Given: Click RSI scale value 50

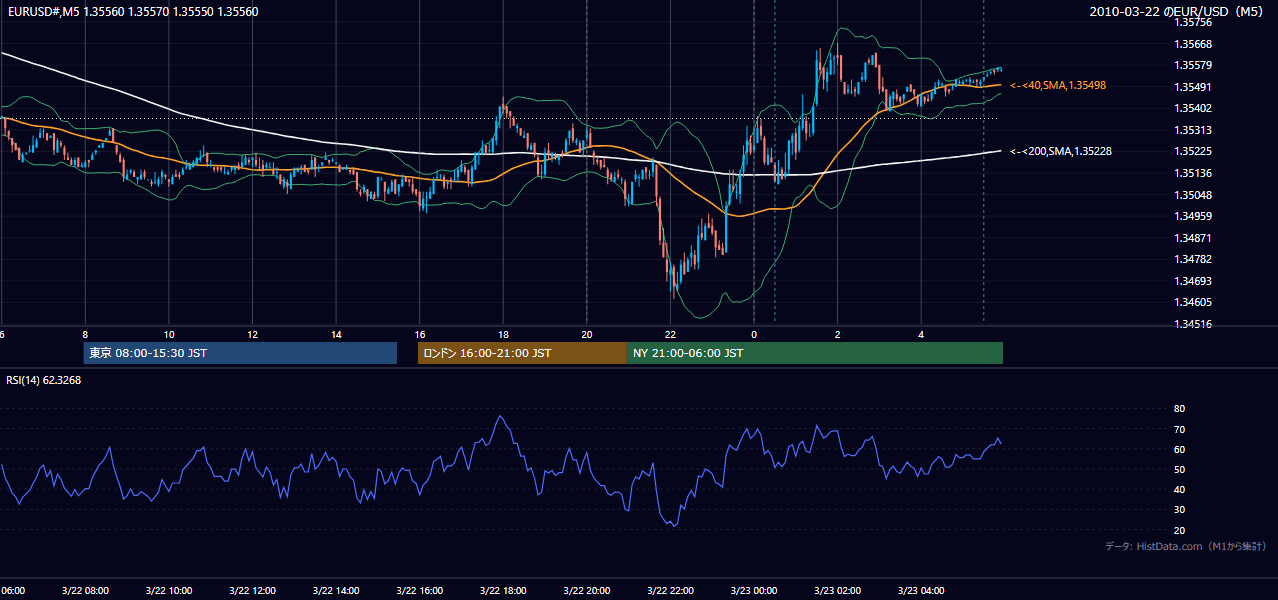Looking at the screenshot, I should tap(1179, 469).
